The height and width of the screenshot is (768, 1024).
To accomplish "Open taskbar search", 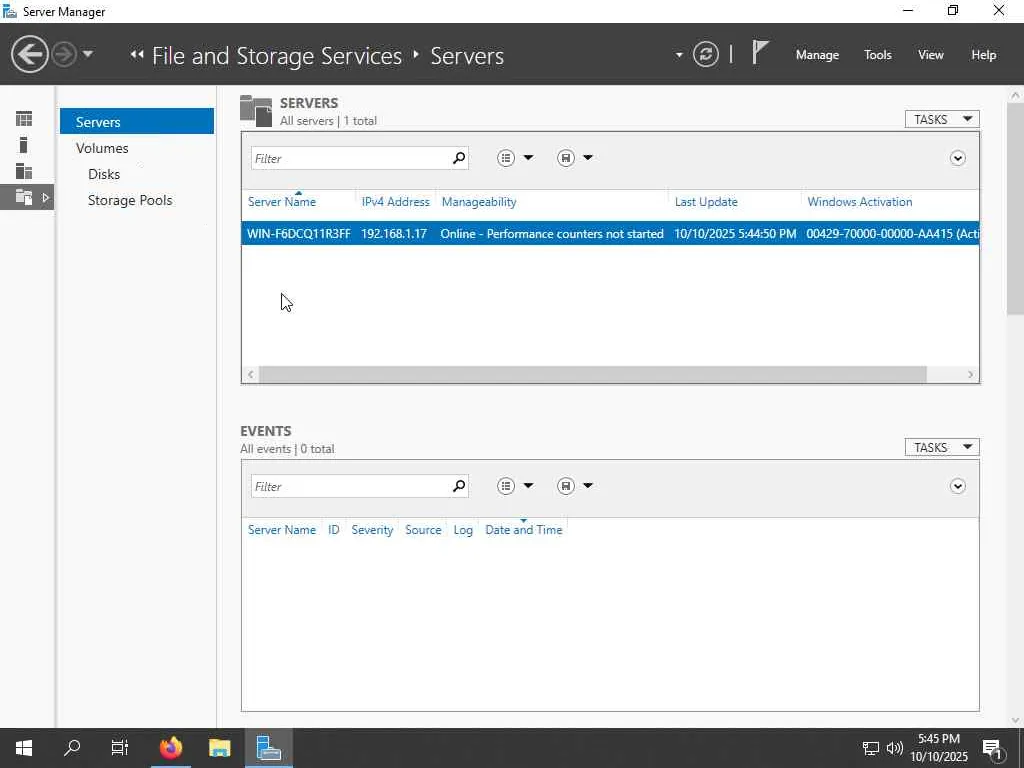I will tap(72, 748).
